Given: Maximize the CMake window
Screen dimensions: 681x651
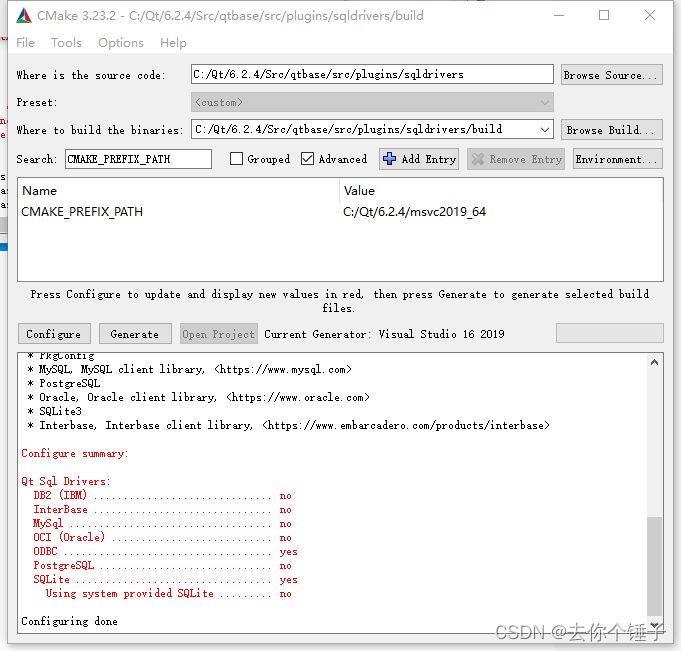Looking at the screenshot, I should tap(604, 16).
